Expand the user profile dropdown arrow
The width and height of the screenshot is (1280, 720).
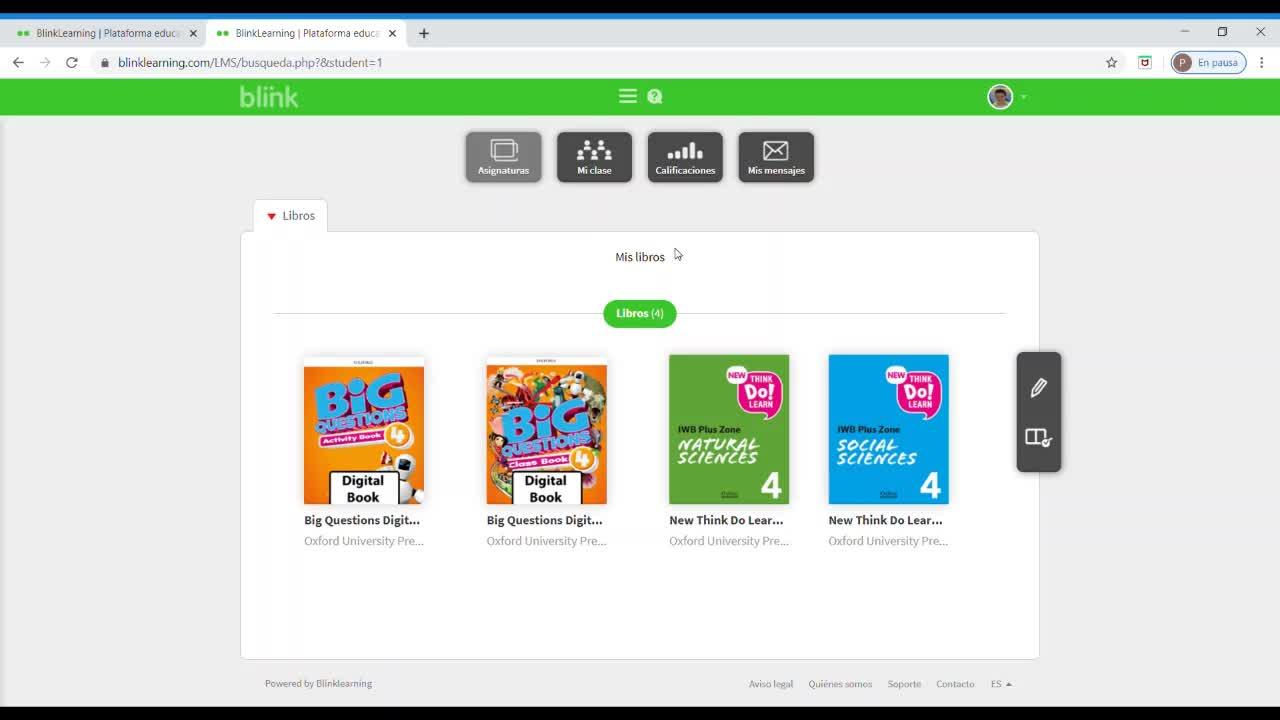click(x=1023, y=97)
